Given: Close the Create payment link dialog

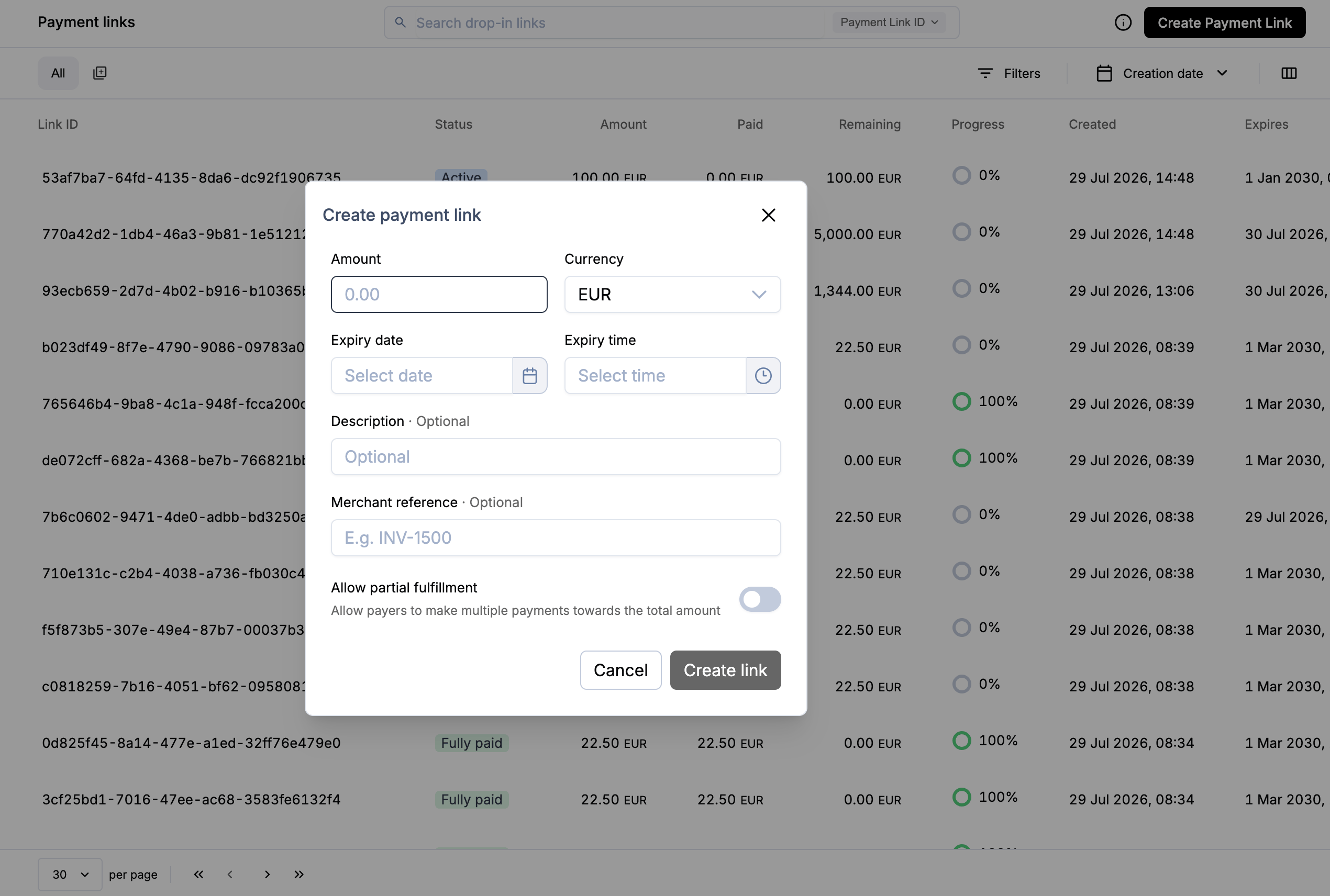Looking at the screenshot, I should (768, 215).
